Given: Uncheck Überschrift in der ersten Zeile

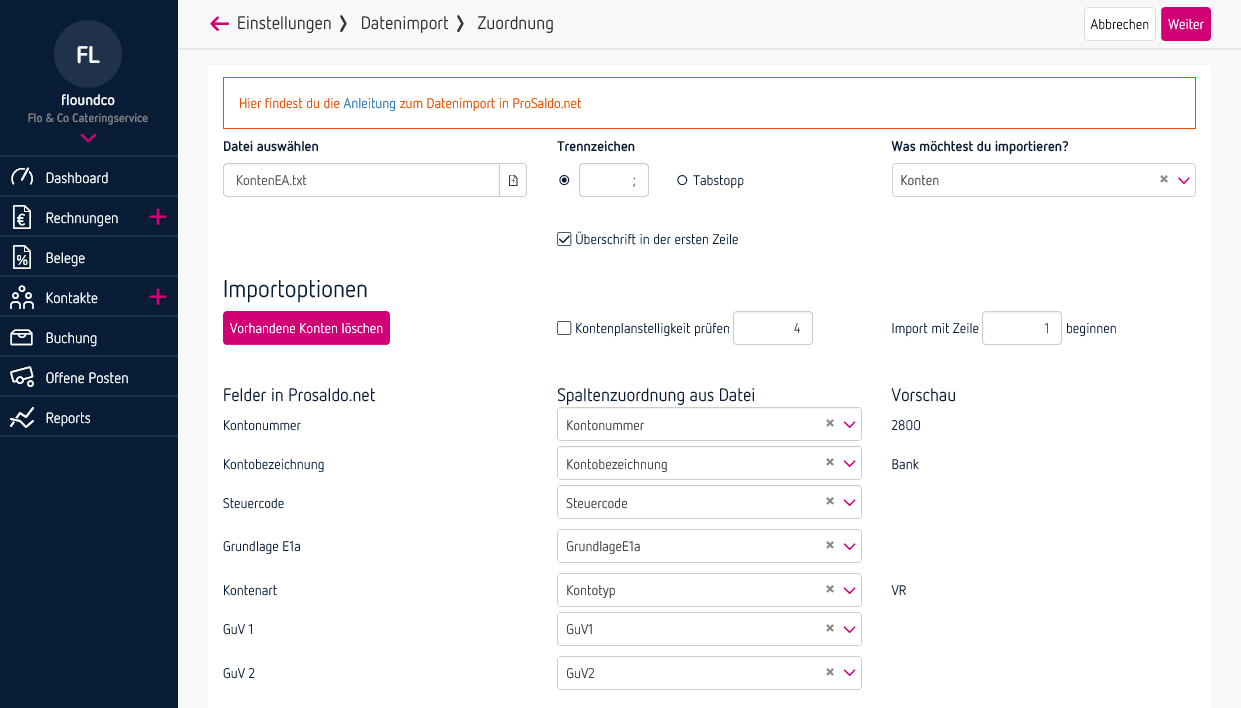Looking at the screenshot, I should 564,239.
